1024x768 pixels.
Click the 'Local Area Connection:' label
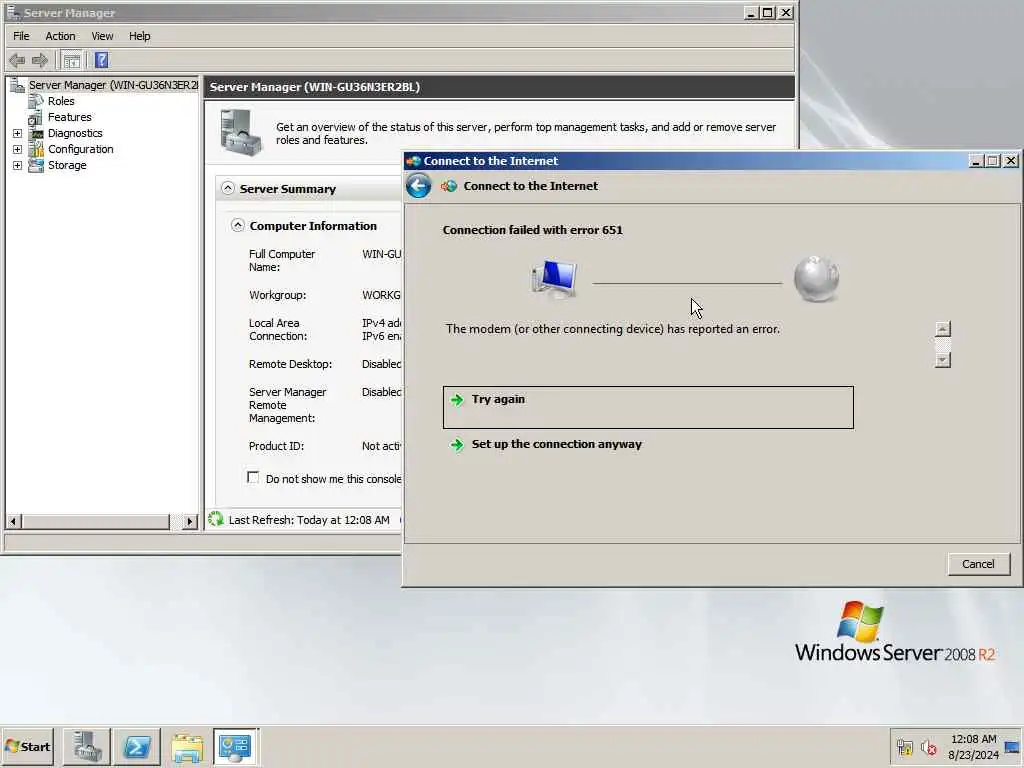coord(278,330)
